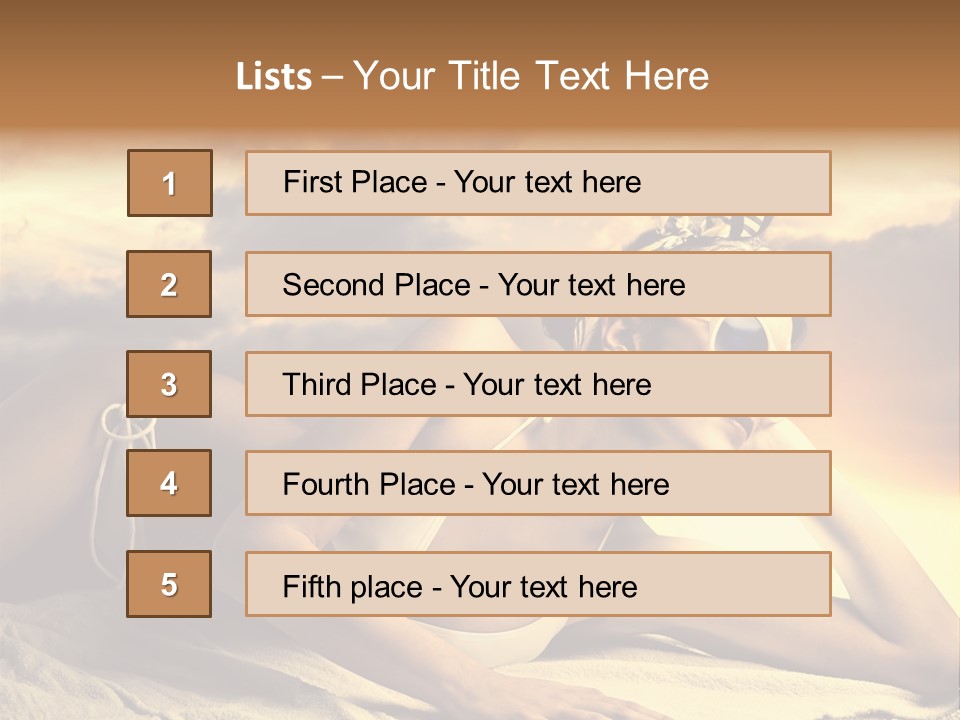Click the white string loop in background photo
The image size is (960, 720).
coord(122,421)
